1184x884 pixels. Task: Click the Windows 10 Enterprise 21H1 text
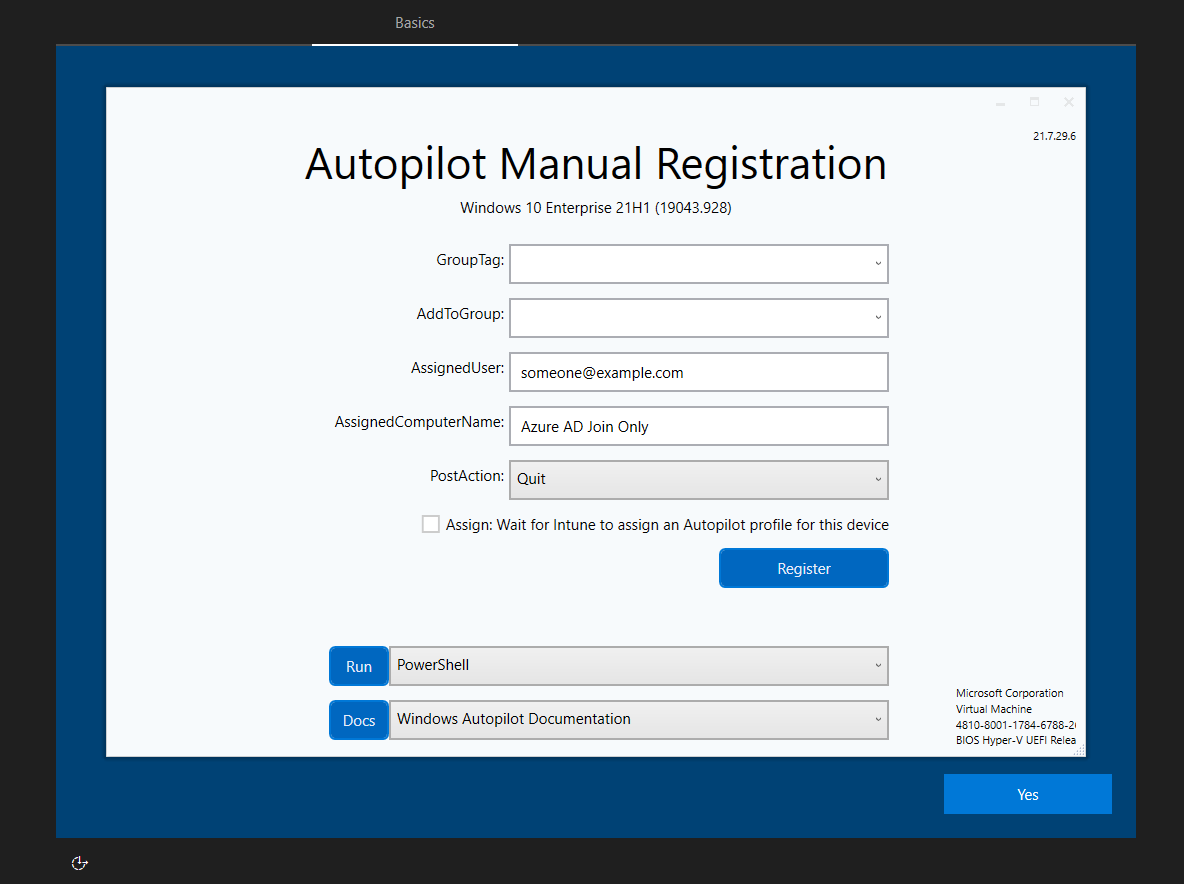click(596, 208)
